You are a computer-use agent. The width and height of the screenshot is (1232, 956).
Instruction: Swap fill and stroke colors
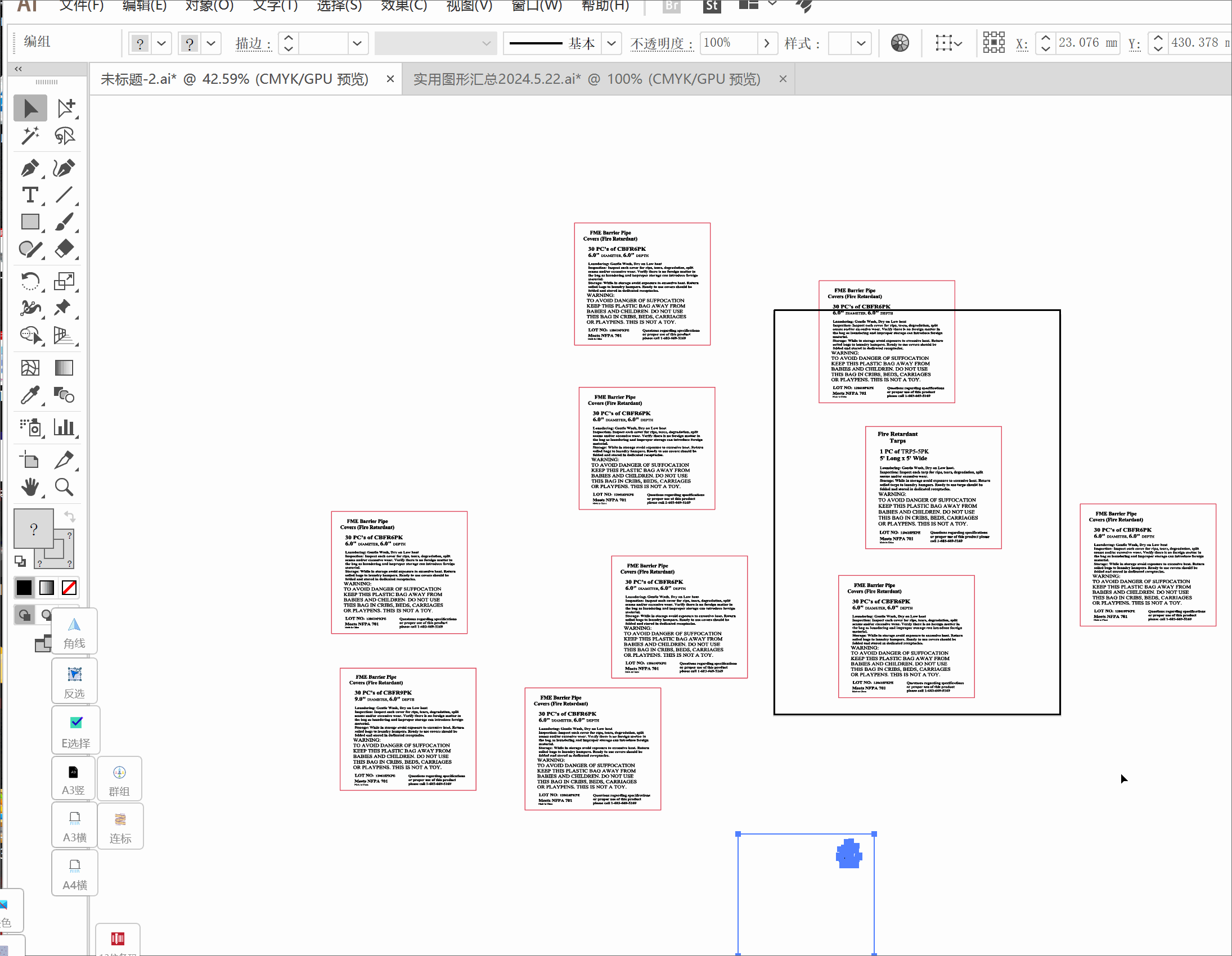click(x=69, y=516)
